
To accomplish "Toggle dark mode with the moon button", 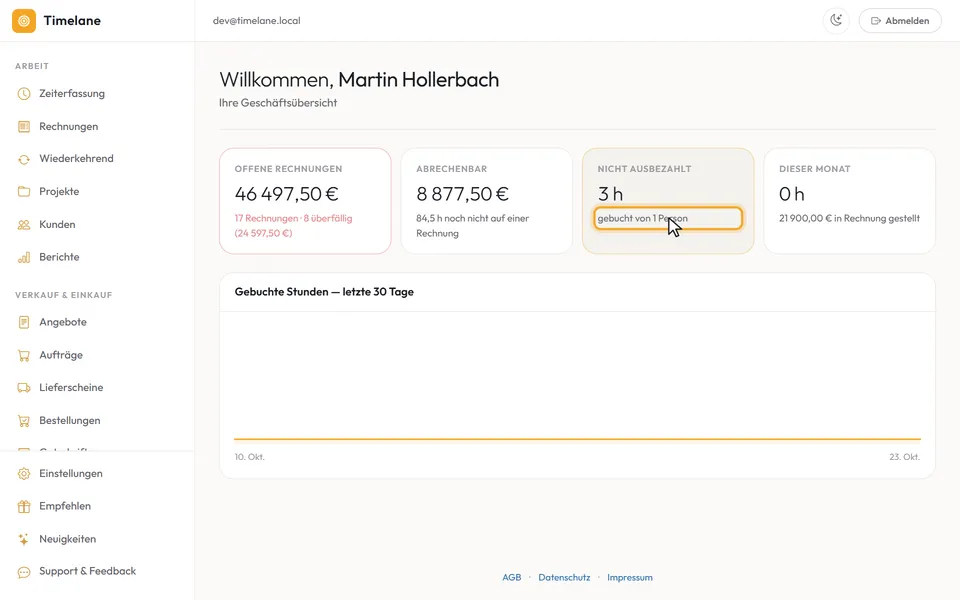I will 836,21.
